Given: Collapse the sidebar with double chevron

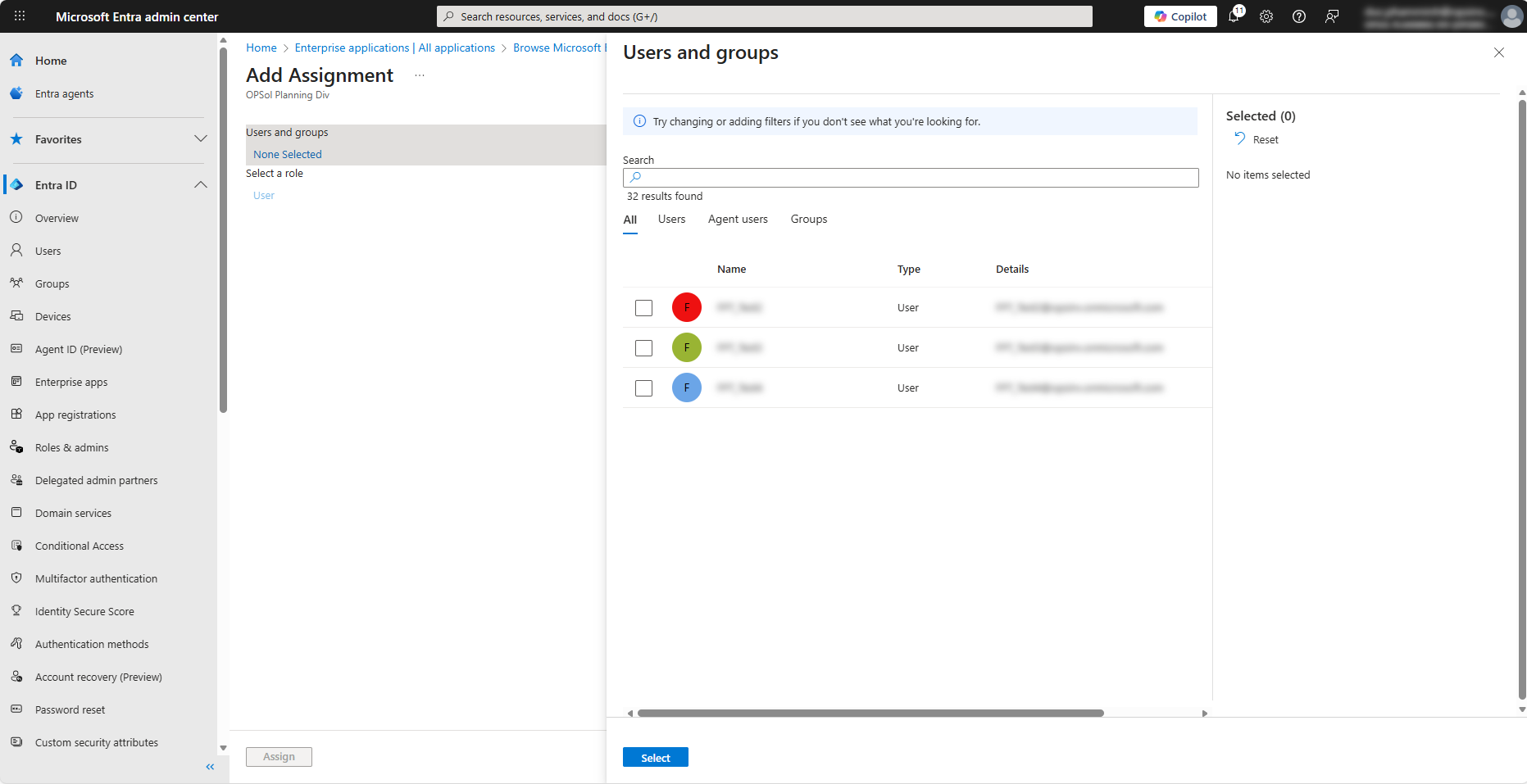Looking at the screenshot, I should [210, 767].
